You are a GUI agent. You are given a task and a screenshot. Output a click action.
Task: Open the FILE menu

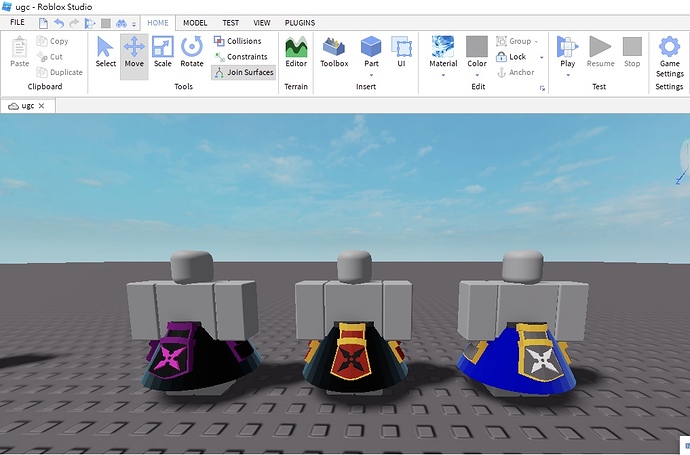point(17,22)
